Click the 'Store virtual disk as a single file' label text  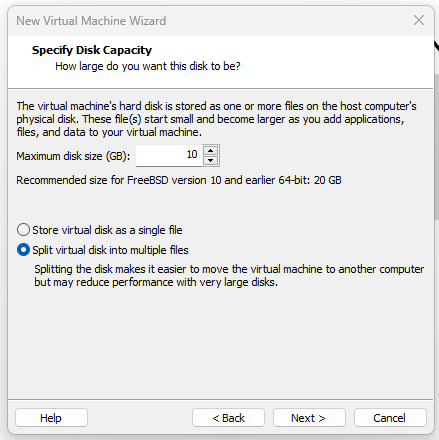pyautogui.click(x=107, y=230)
